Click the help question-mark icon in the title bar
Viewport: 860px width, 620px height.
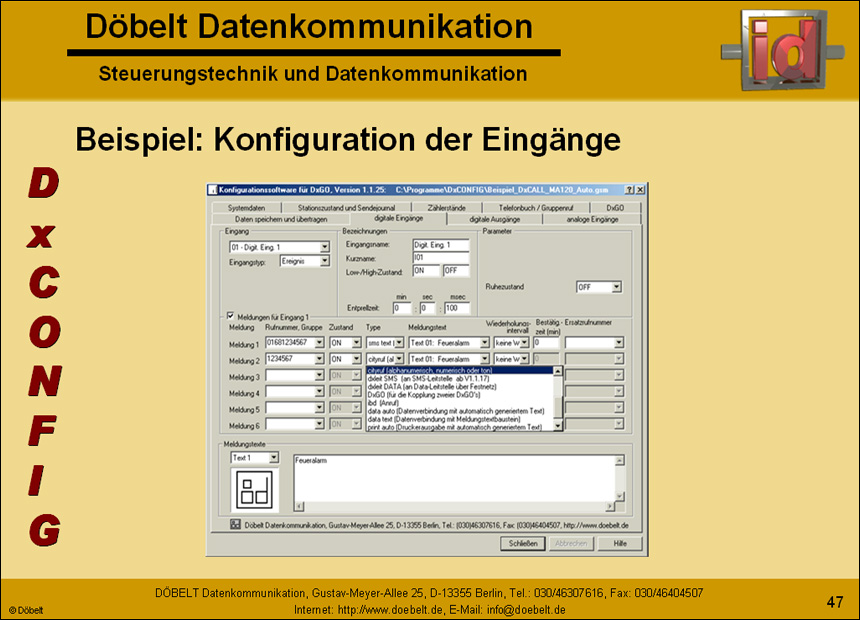coord(631,187)
